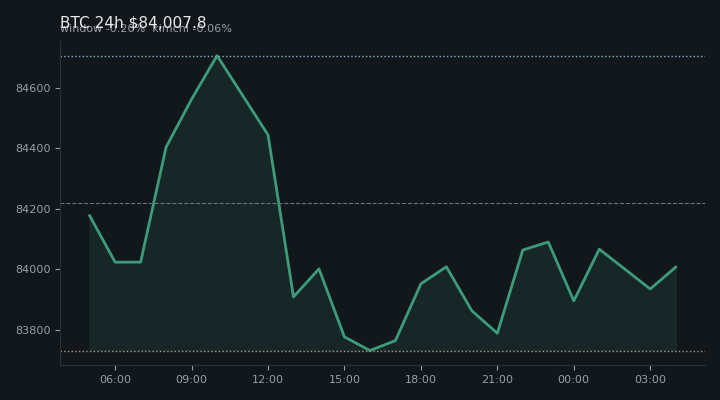
Task: Click the 21:00 time axis label
Action: click(497, 379)
